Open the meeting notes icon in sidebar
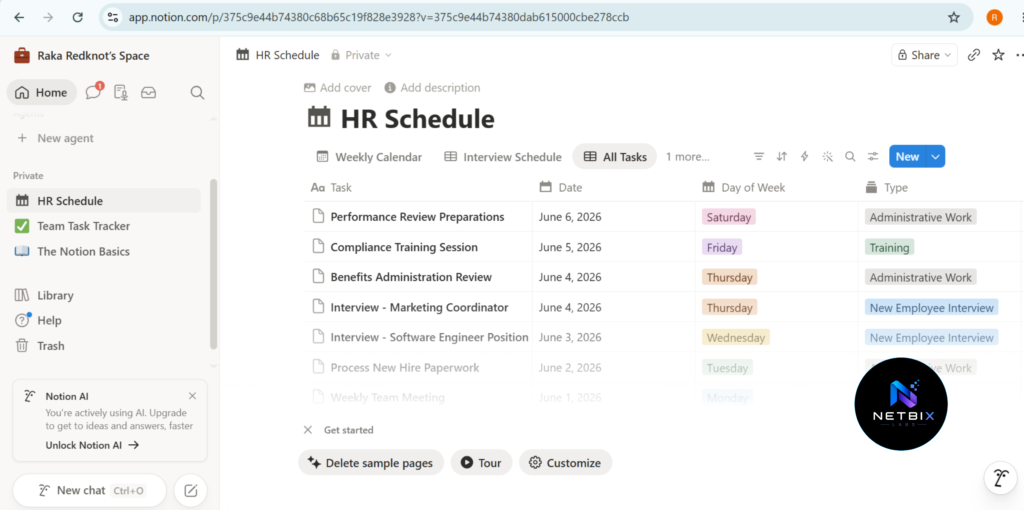The image size is (1024, 510). tap(121, 93)
